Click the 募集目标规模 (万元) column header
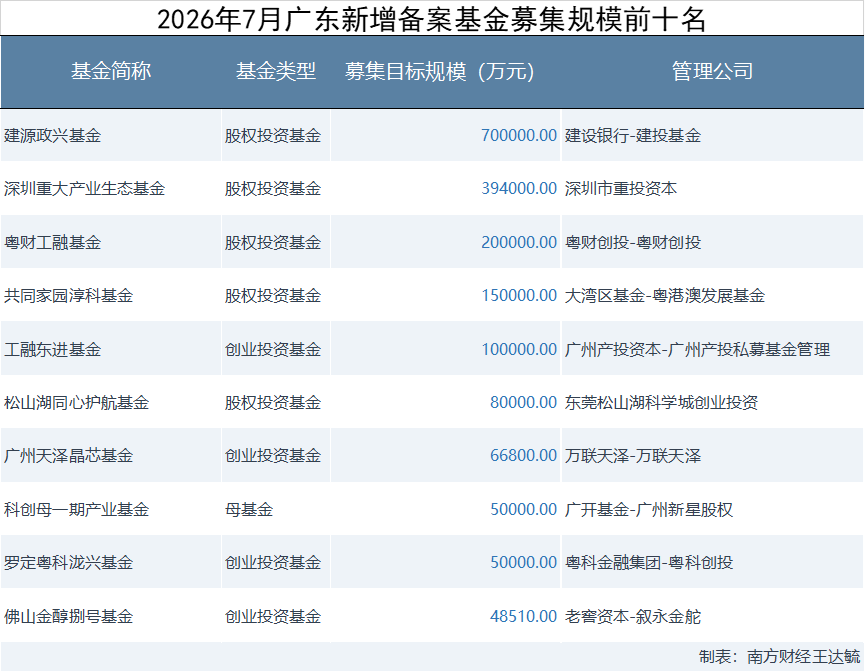The height and width of the screenshot is (672, 865). (x=440, y=72)
